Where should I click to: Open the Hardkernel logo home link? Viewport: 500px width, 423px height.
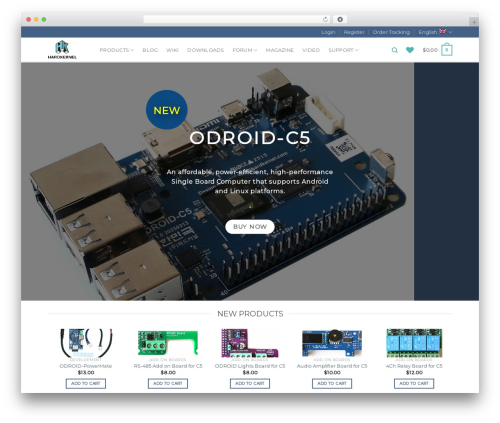point(62,50)
